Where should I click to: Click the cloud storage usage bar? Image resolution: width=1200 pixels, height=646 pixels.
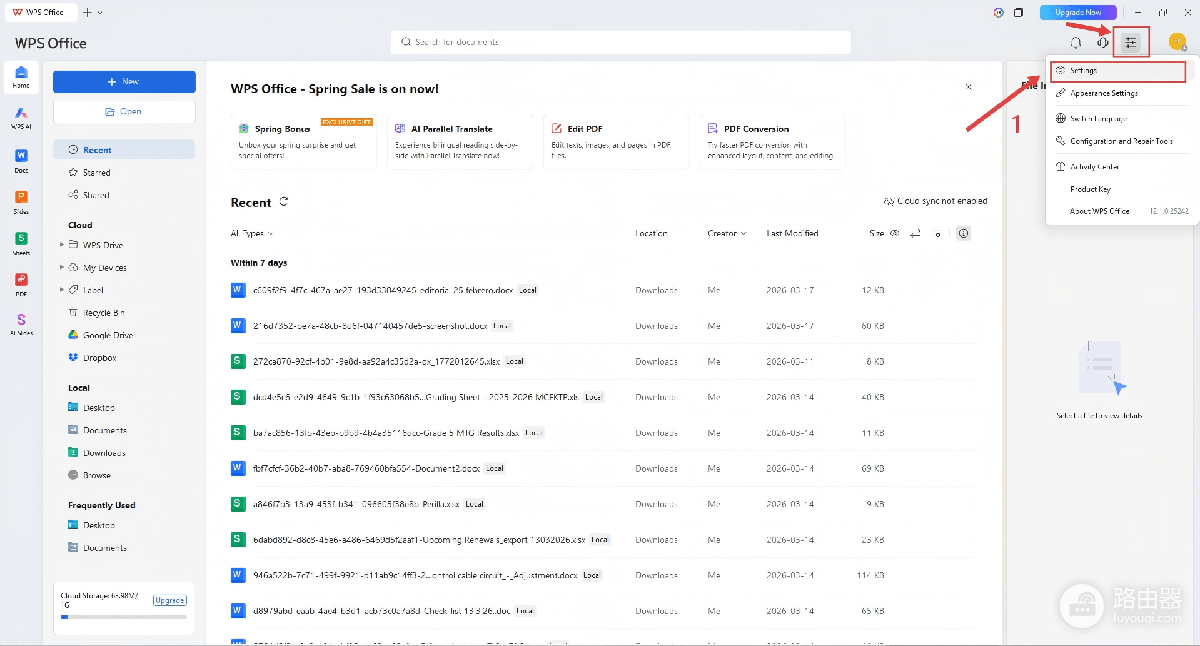124,617
